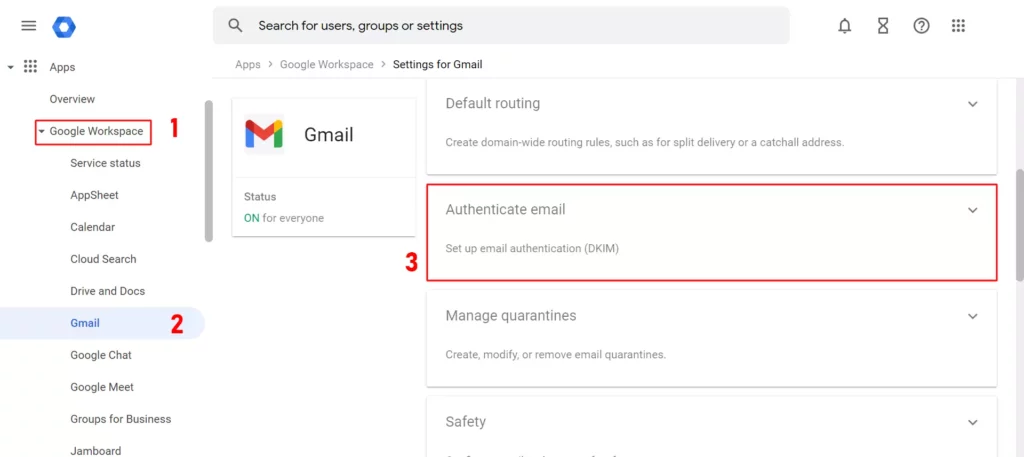The width and height of the screenshot is (1024, 457).
Task: Open Cloud Search in the sidebar
Action: click(x=103, y=259)
